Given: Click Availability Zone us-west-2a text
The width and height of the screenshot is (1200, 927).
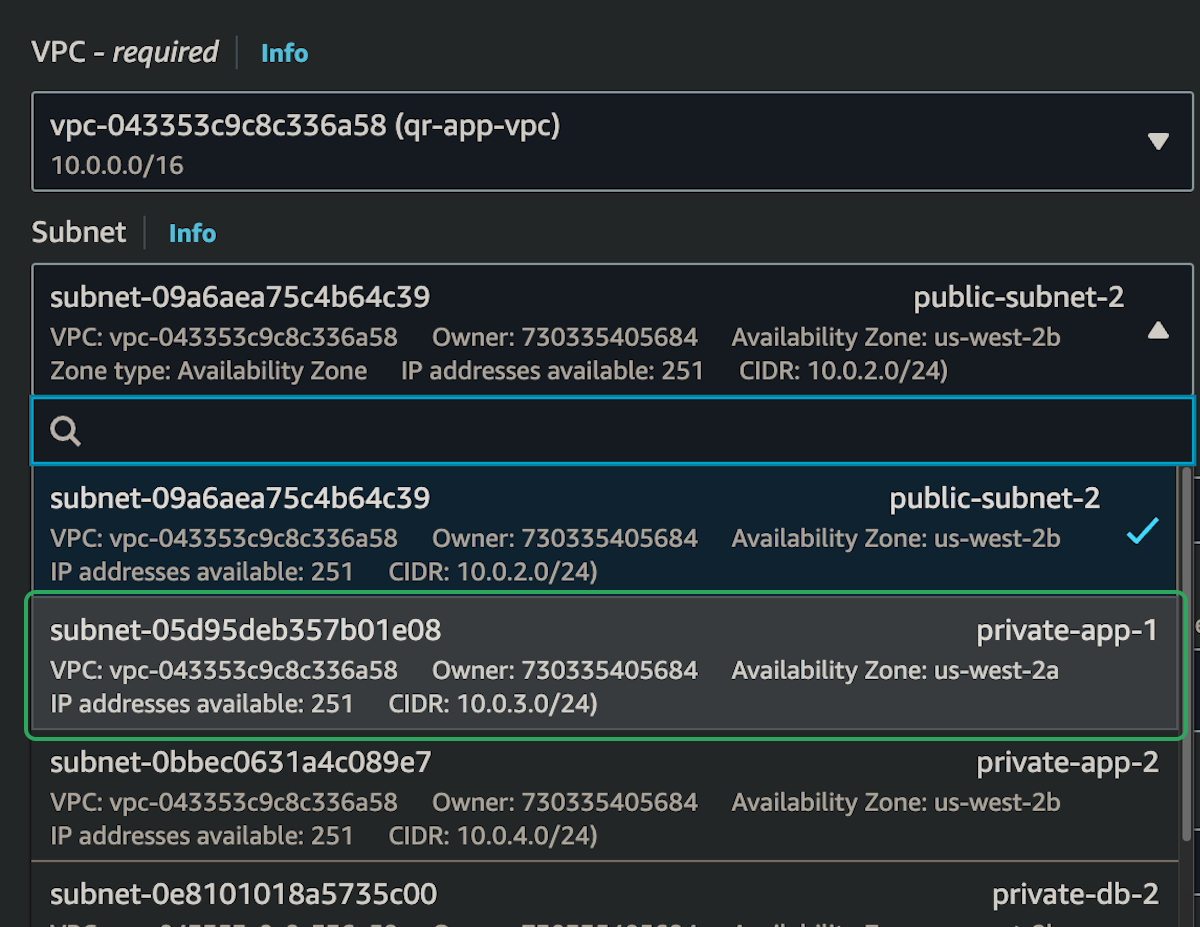Looking at the screenshot, I should 895,670.
